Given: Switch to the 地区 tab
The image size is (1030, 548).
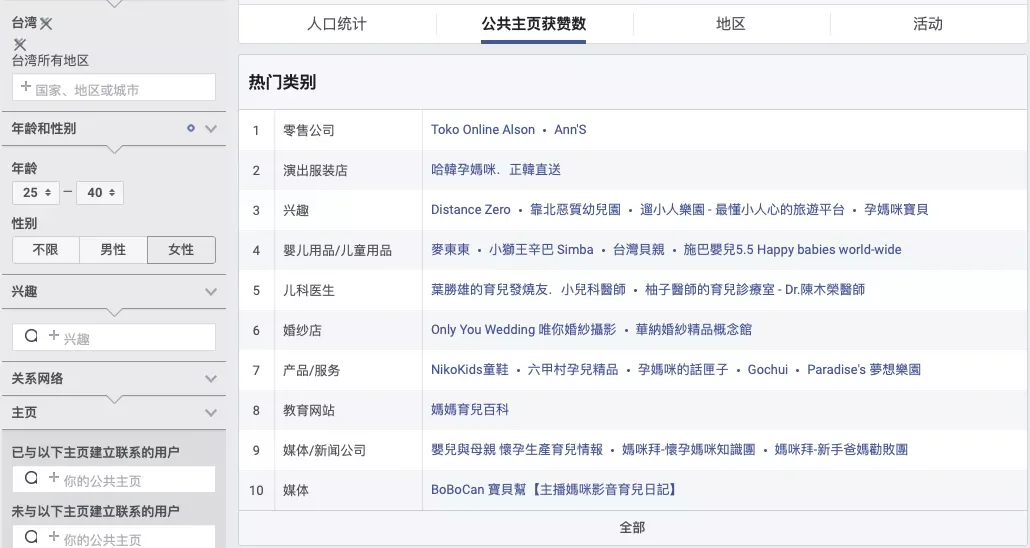Looking at the screenshot, I should 730,24.
